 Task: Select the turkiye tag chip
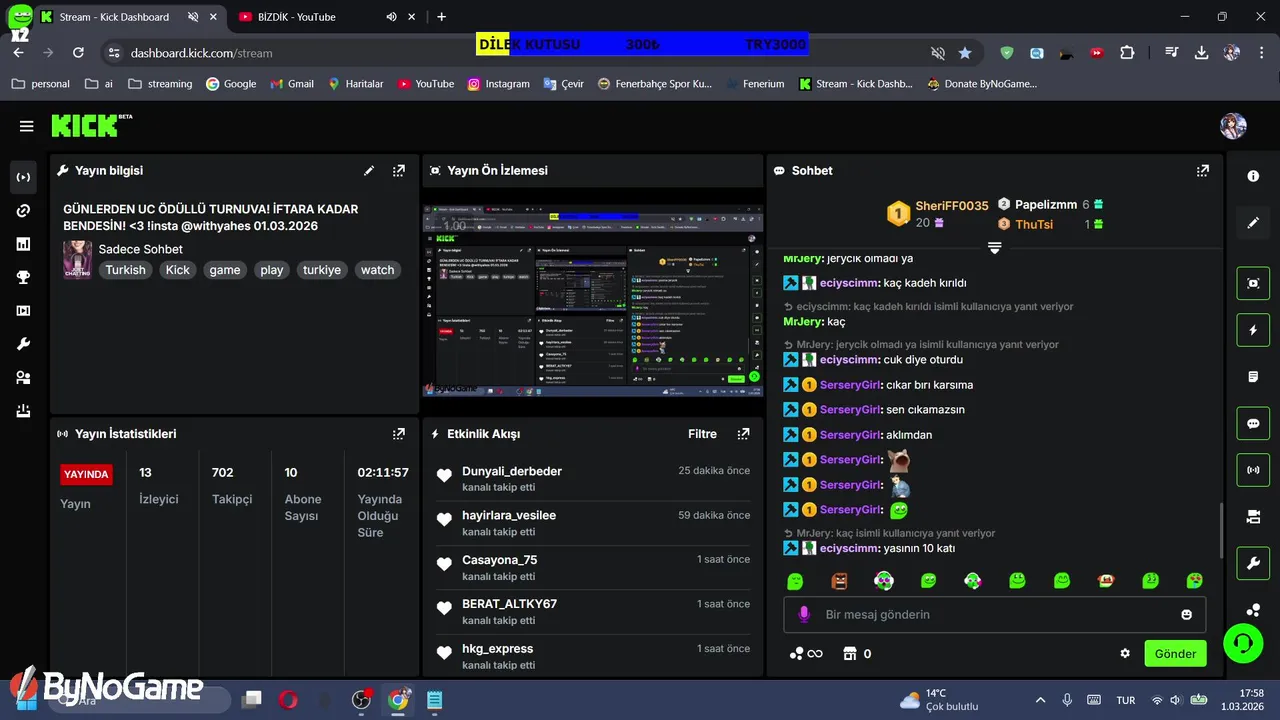(322, 270)
